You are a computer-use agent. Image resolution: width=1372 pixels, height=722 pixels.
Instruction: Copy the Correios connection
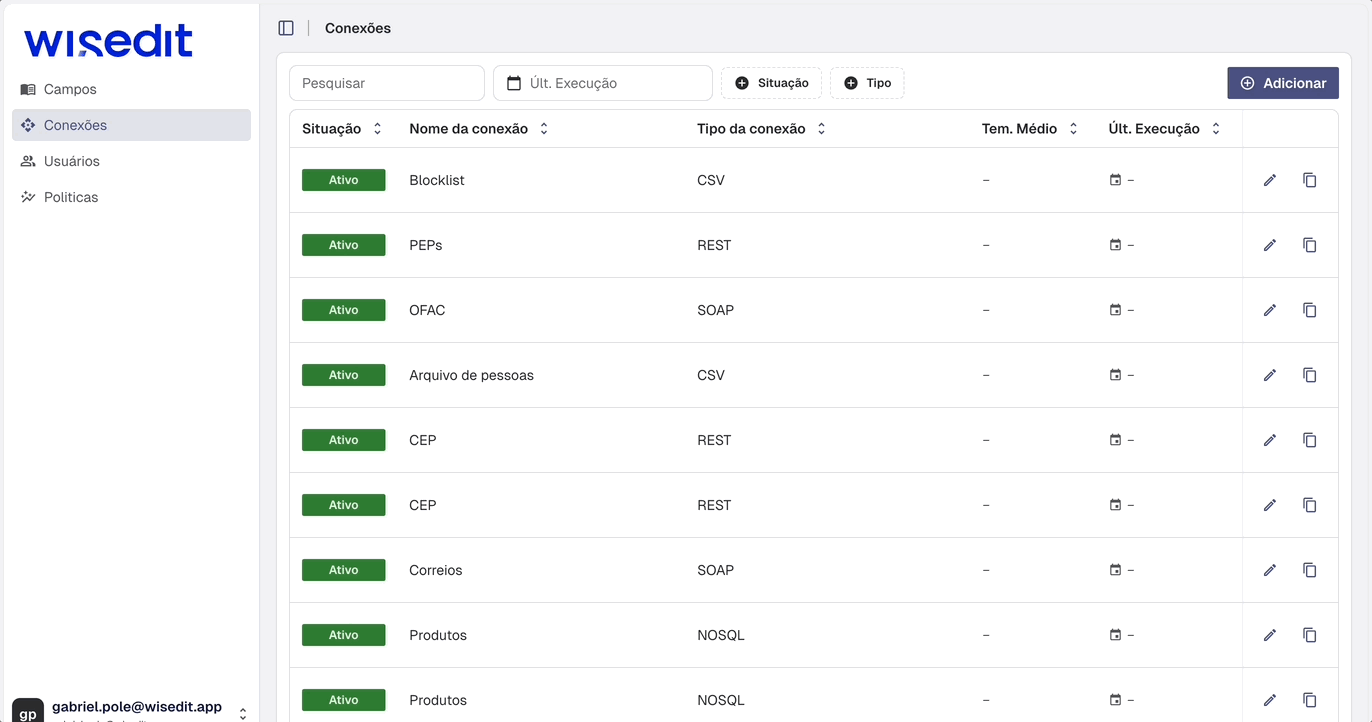point(1310,570)
